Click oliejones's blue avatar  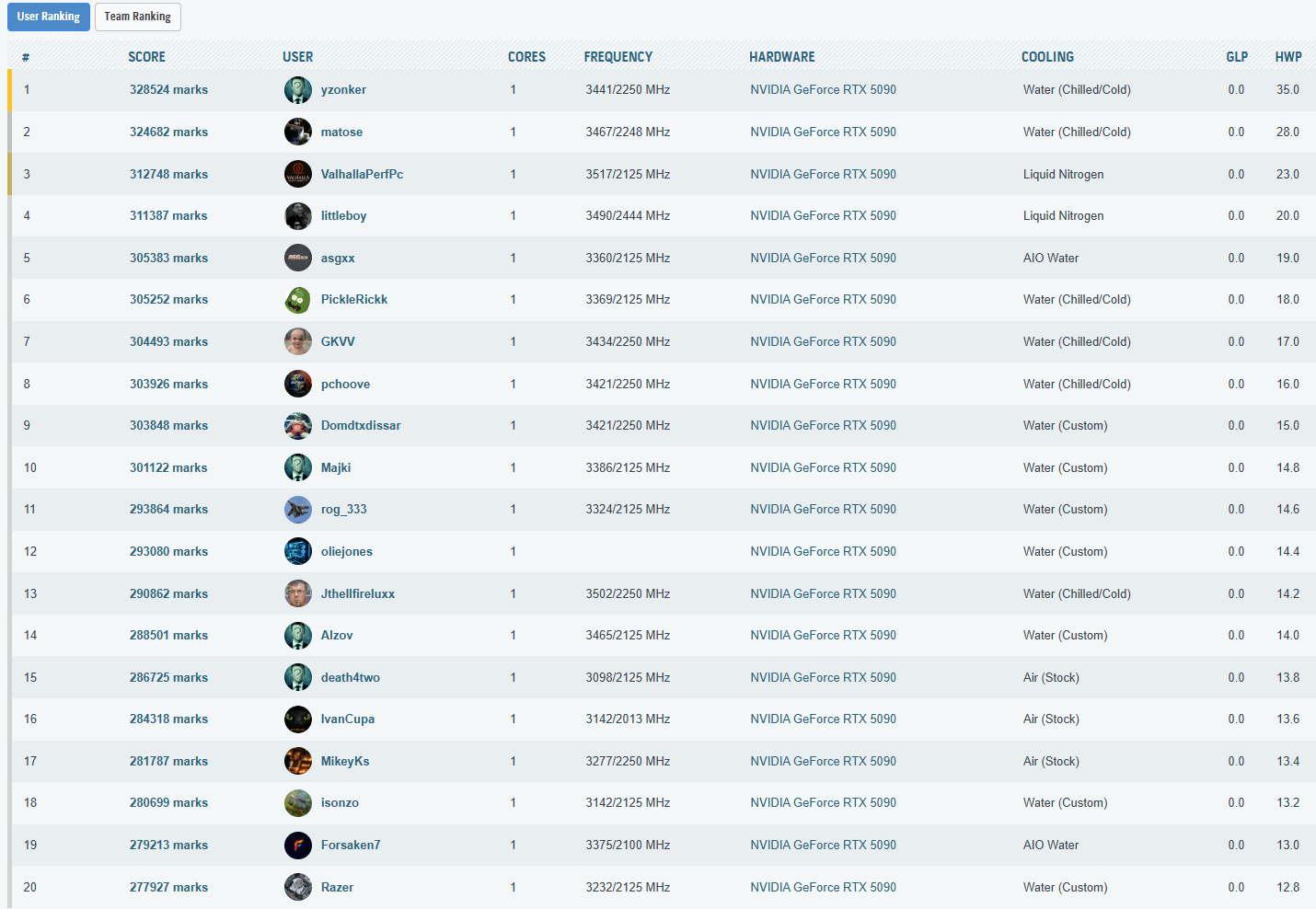(x=297, y=551)
